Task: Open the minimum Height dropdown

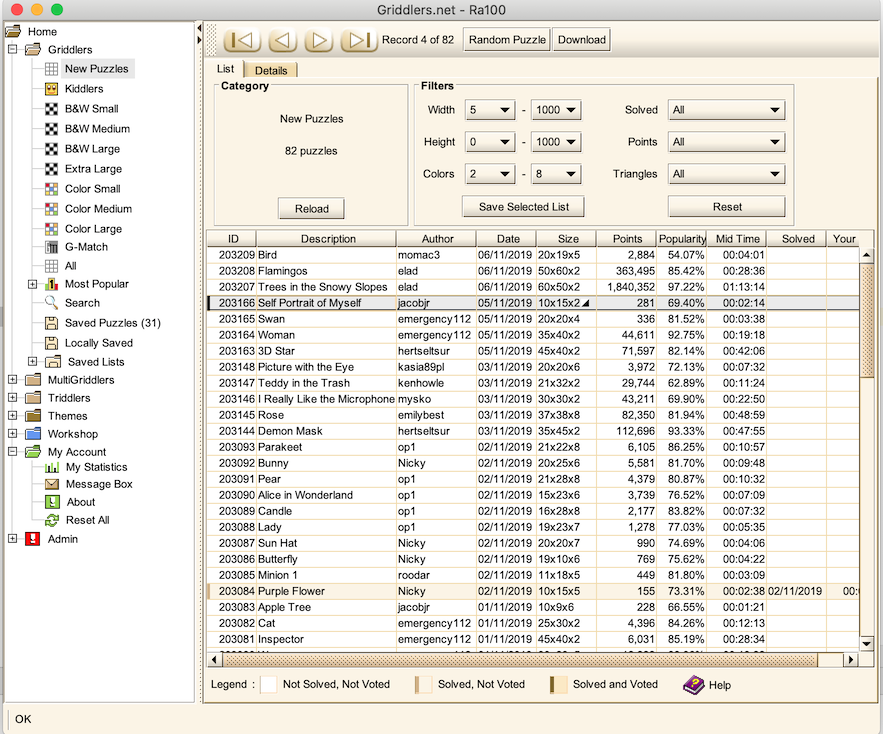Action: 489,142
